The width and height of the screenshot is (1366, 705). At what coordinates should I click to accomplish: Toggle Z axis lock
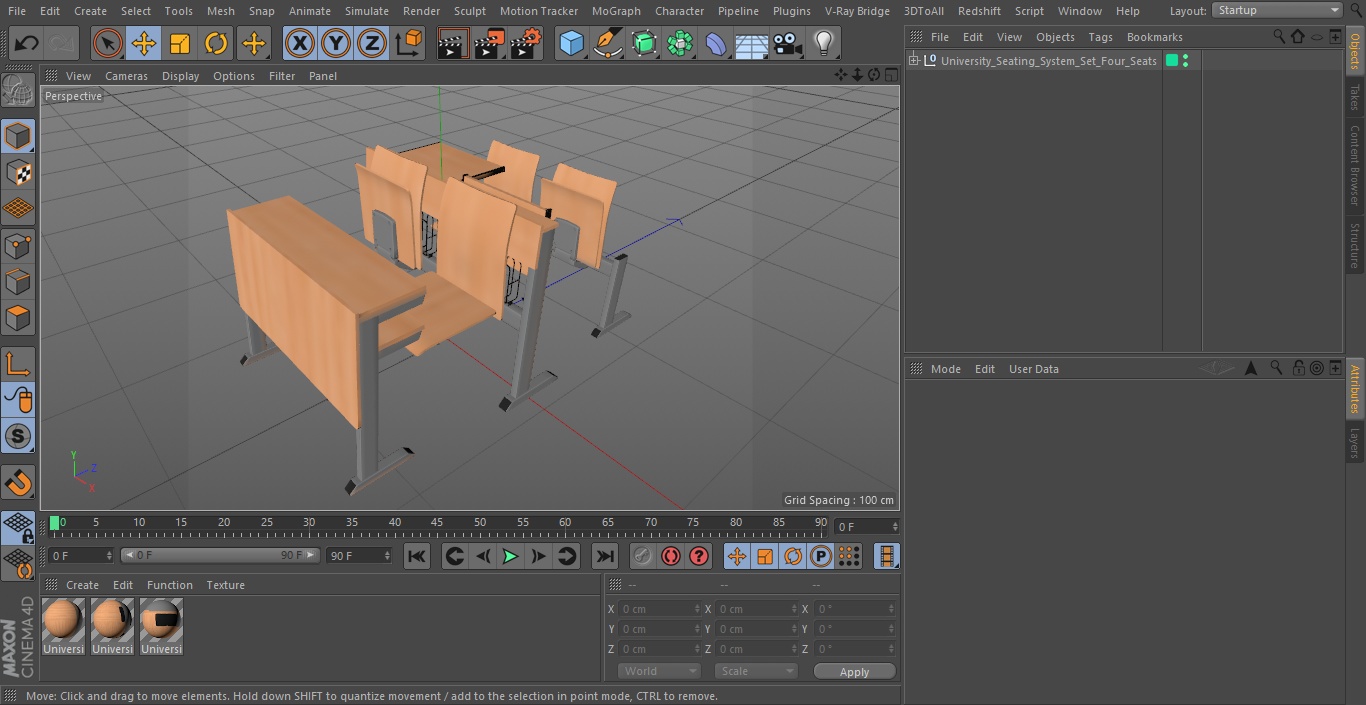pos(372,43)
